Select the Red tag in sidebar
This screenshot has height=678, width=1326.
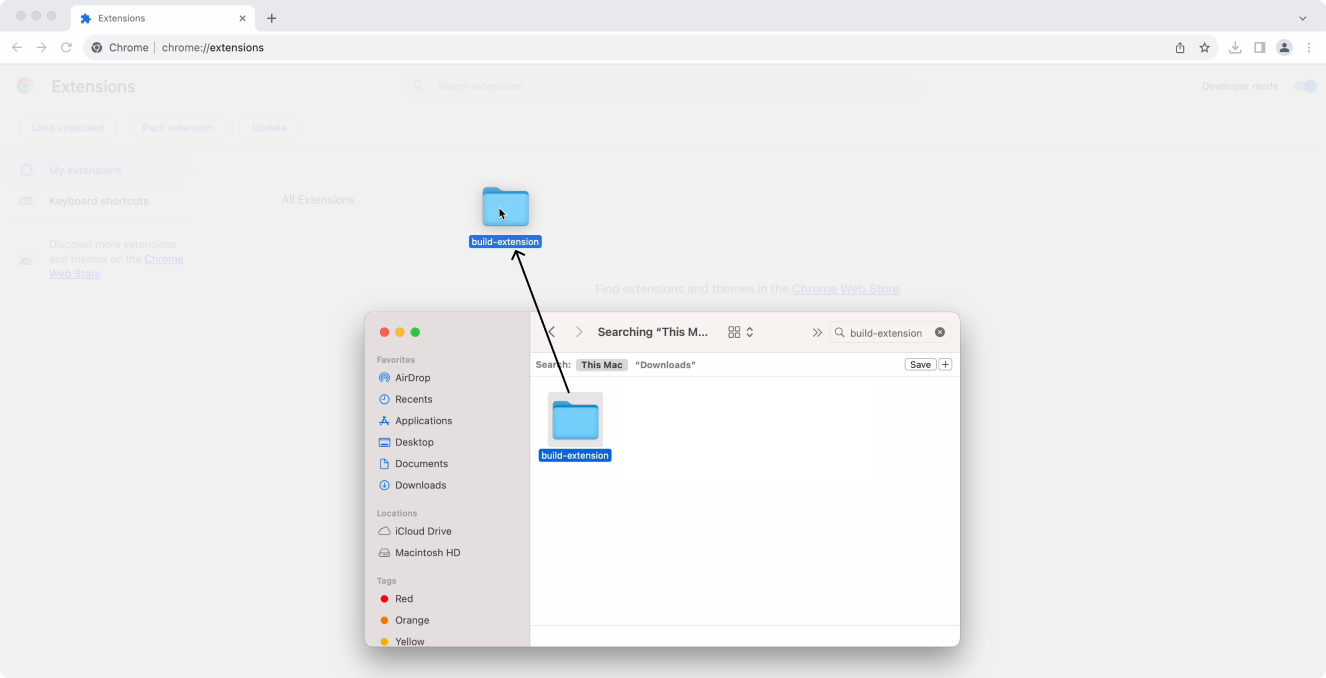click(403, 599)
